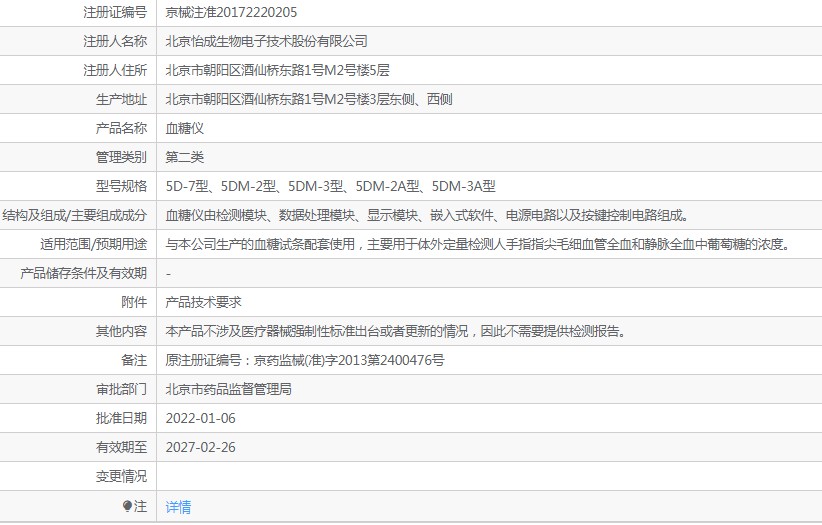
Task: Click the 审批部门 label
Action: coord(121,389)
